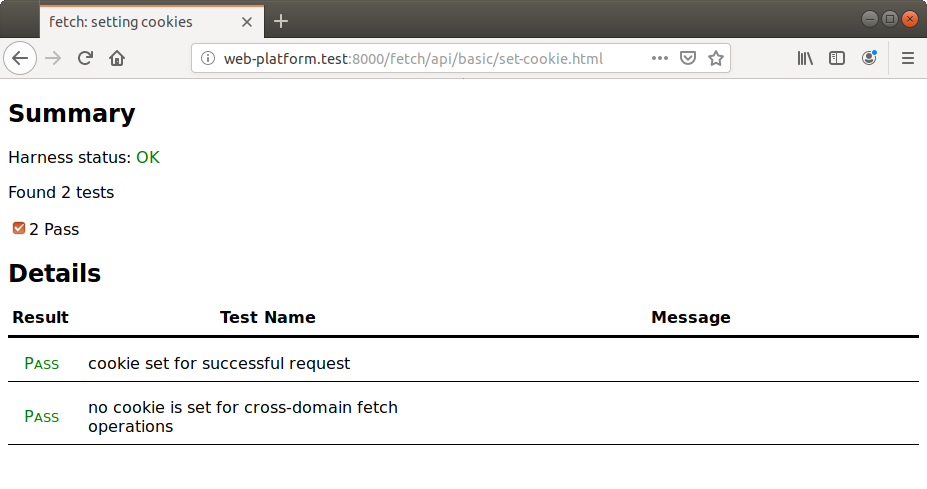Open page actions three-dot menu
Image resolution: width=927 pixels, height=489 pixels.
tap(659, 58)
